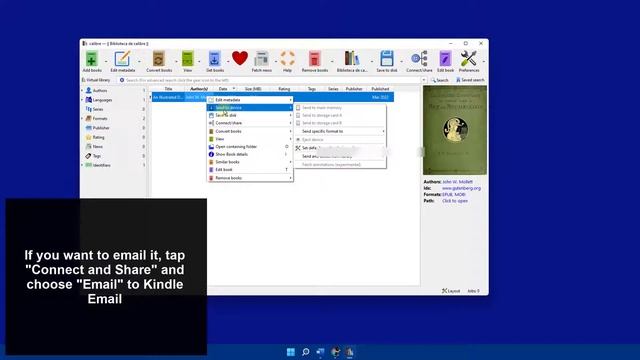Sort by the Date column header

coord(223,89)
